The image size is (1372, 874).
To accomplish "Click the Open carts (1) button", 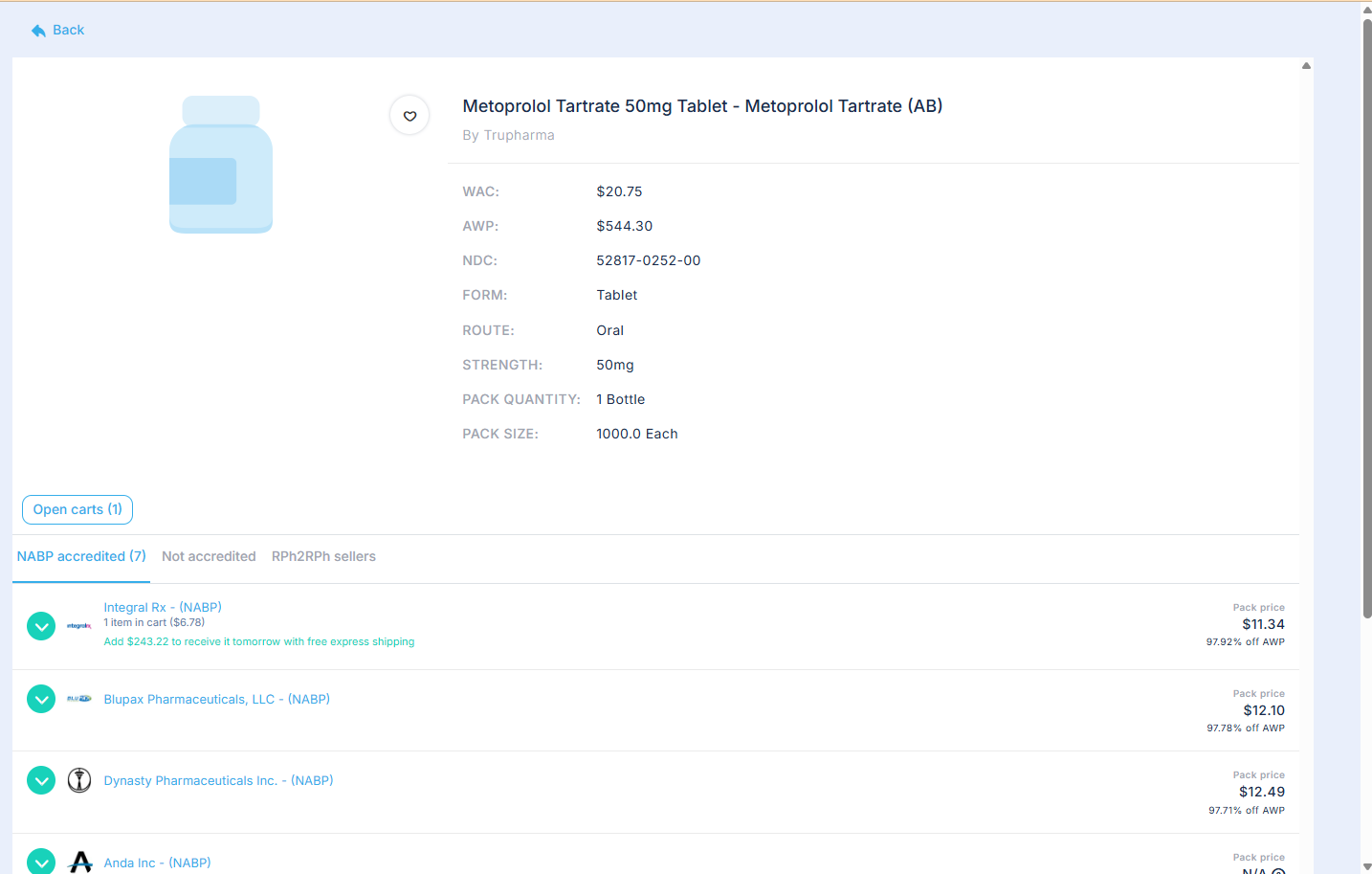I will coord(77,509).
